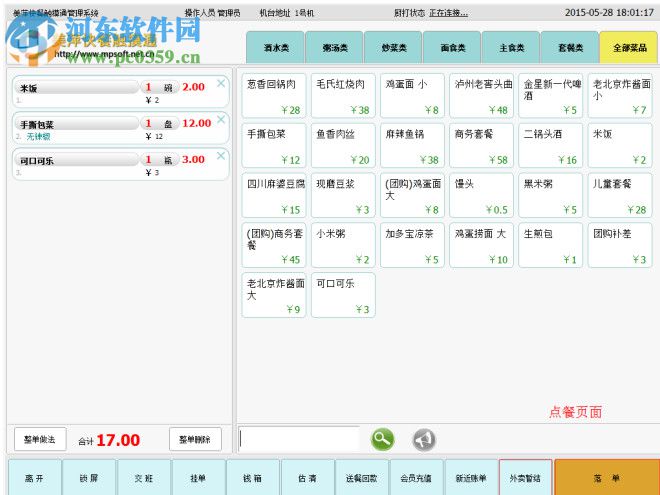
Task: Remove 米饭 from the order with X
Action: pos(221,83)
